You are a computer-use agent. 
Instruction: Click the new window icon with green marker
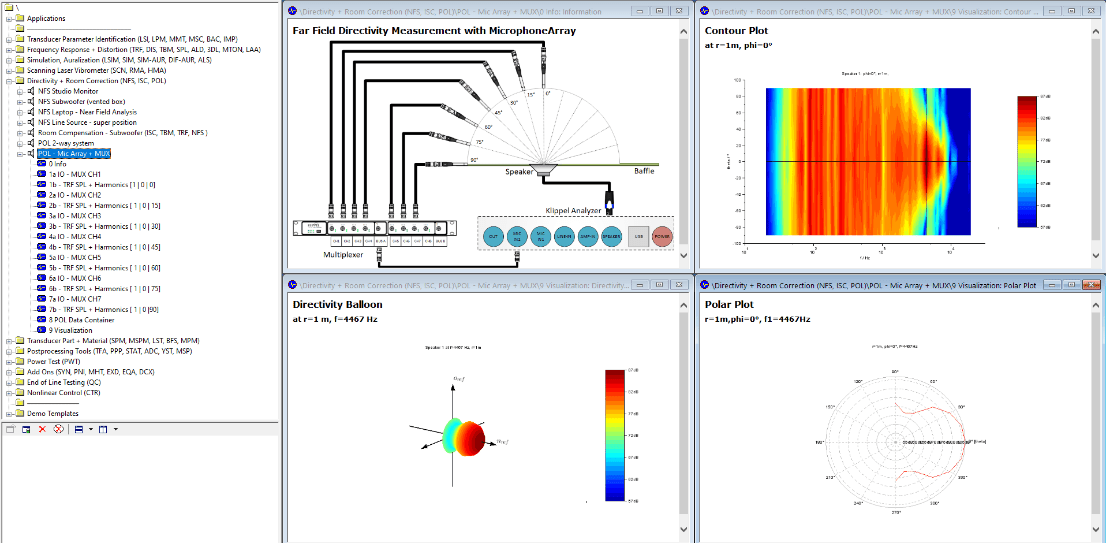click(26, 429)
